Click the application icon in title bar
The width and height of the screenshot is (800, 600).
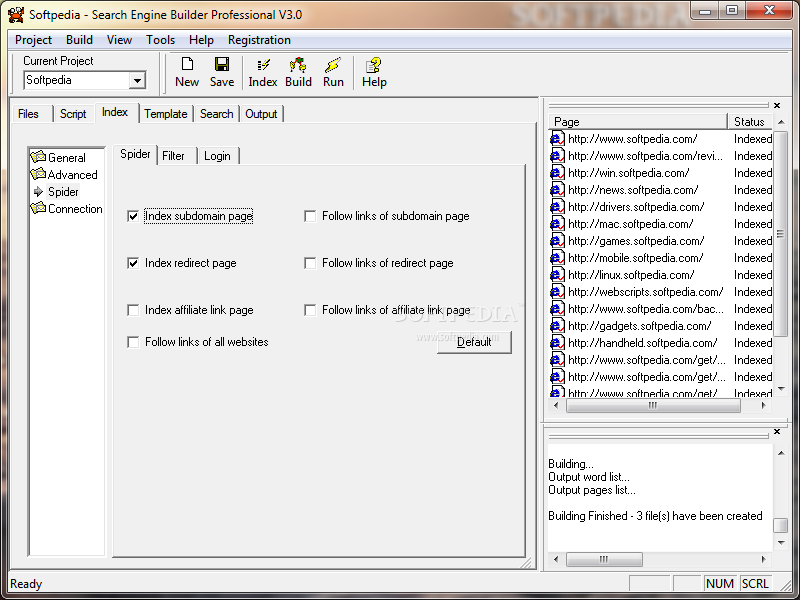pyautogui.click(x=16, y=14)
